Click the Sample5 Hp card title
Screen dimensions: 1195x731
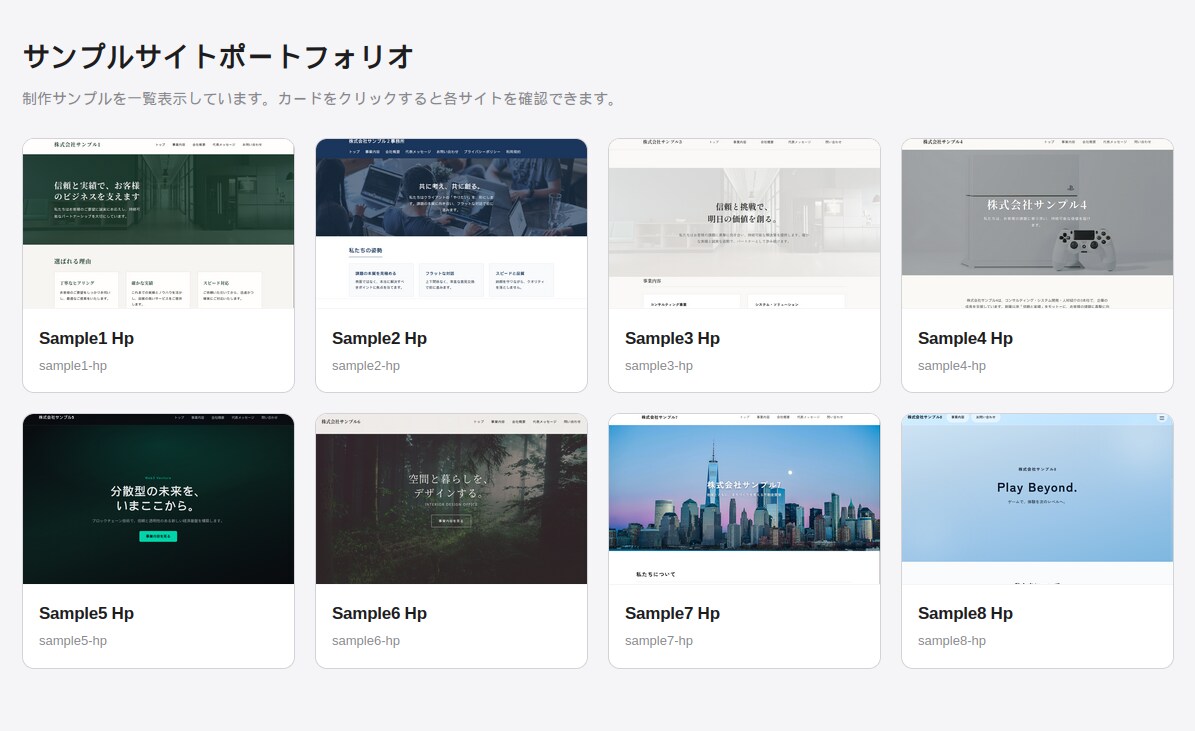[86, 614]
